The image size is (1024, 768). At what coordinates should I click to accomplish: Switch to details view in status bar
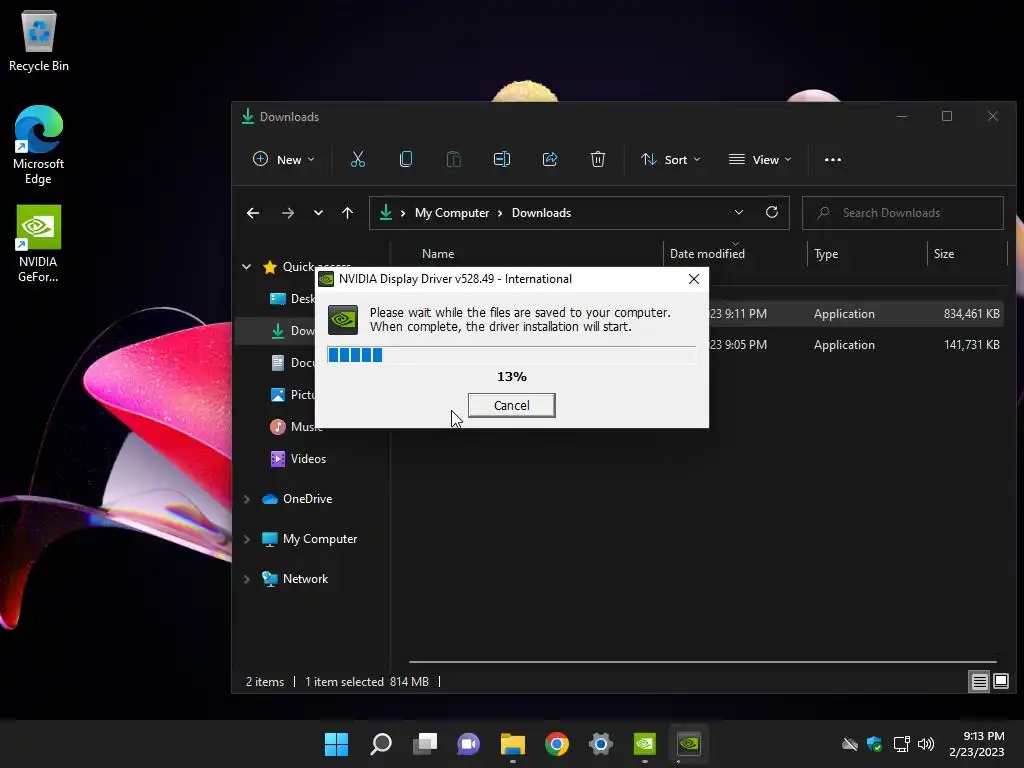[980, 682]
